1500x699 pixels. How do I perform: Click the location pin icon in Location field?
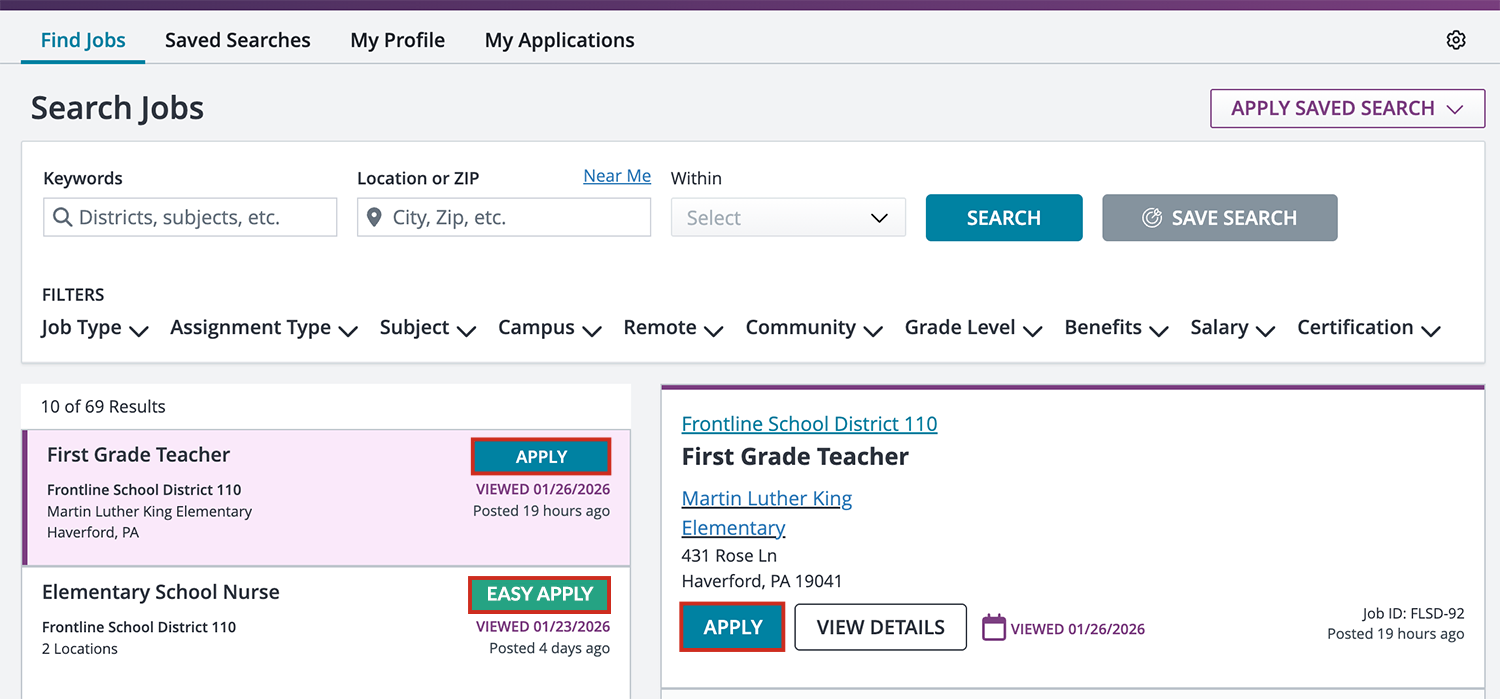pos(374,217)
